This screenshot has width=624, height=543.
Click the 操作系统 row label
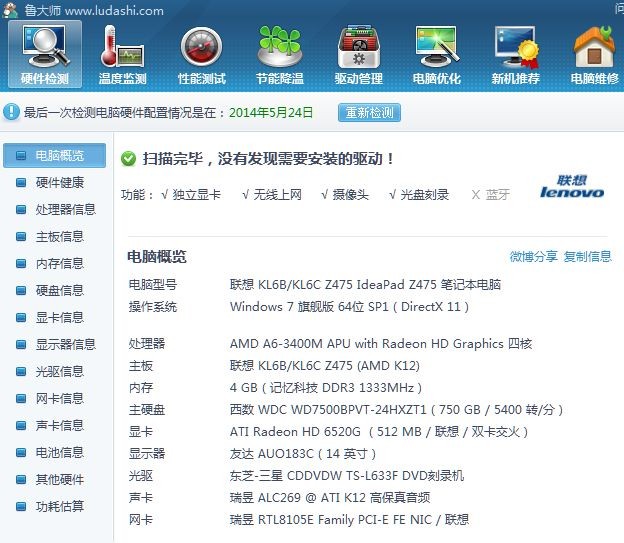coord(153,307)
